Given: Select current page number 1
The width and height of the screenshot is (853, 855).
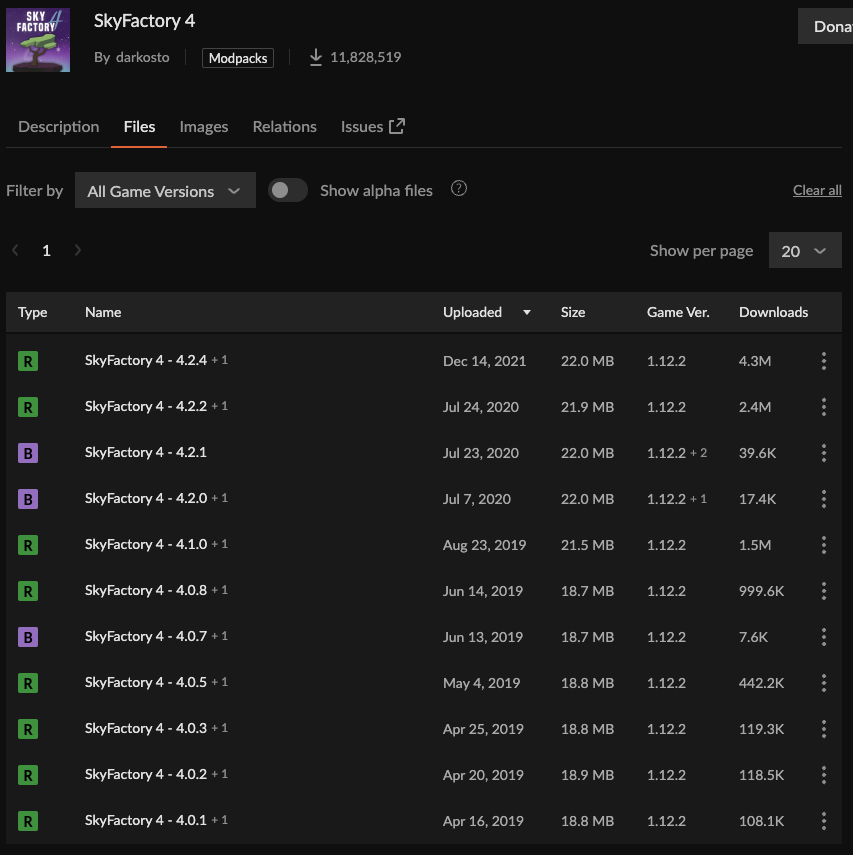Looking at the screenshot, I should [46, 250].
